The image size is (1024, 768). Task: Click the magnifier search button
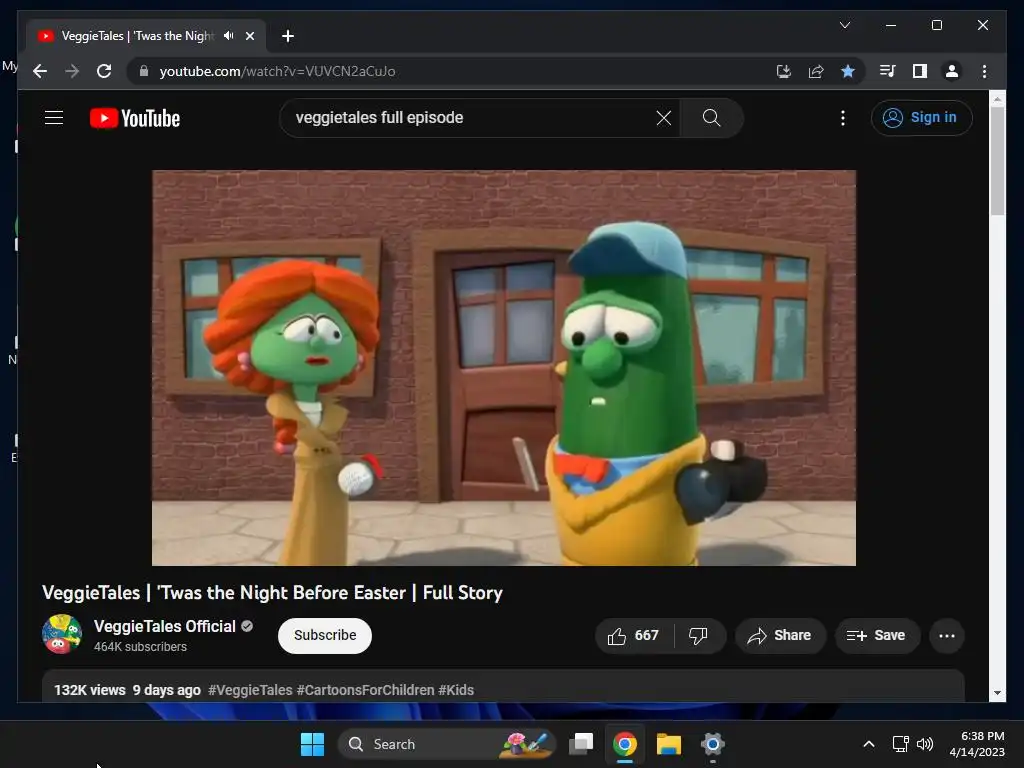[x=711, y=118]
